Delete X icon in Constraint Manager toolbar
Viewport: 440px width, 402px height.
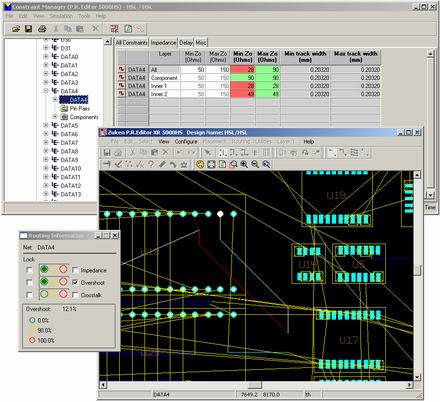(x=95, y=29)
